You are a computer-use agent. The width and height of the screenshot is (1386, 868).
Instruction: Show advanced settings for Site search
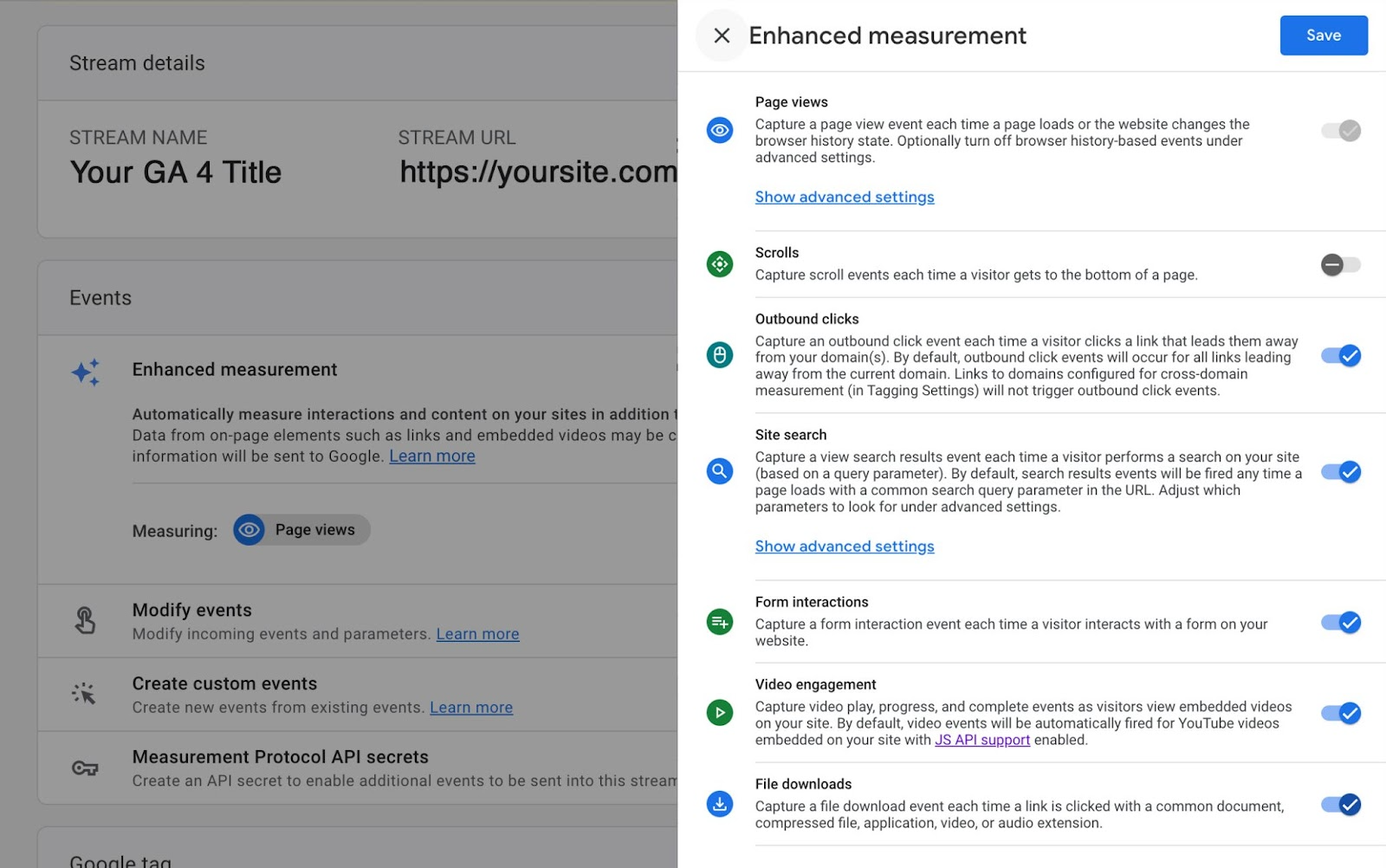(845, 547)
